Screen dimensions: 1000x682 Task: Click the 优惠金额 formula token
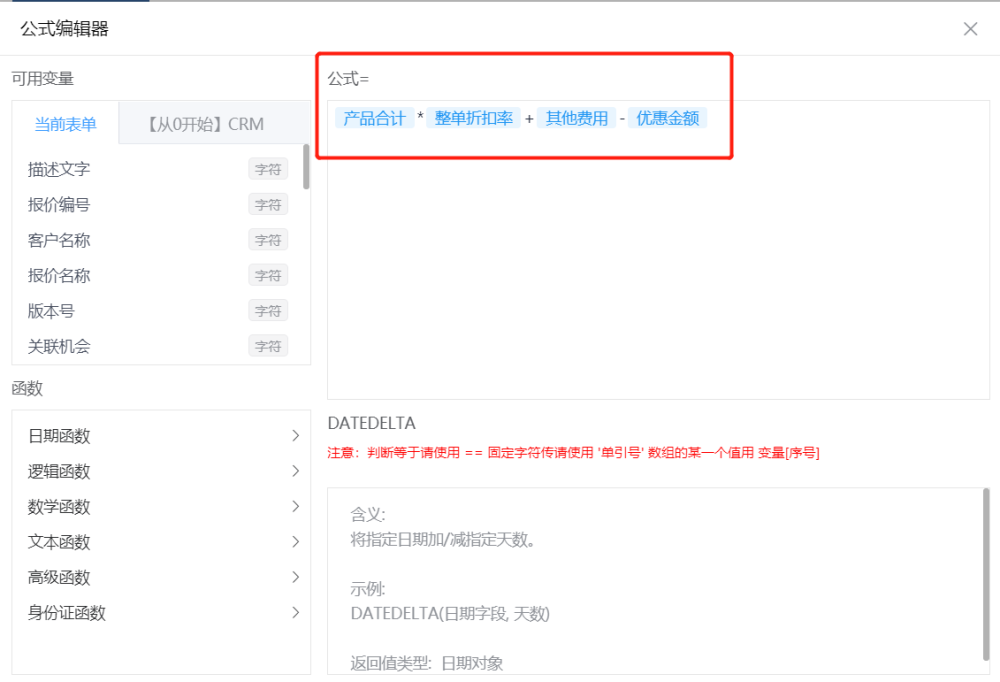coord(668,117)
